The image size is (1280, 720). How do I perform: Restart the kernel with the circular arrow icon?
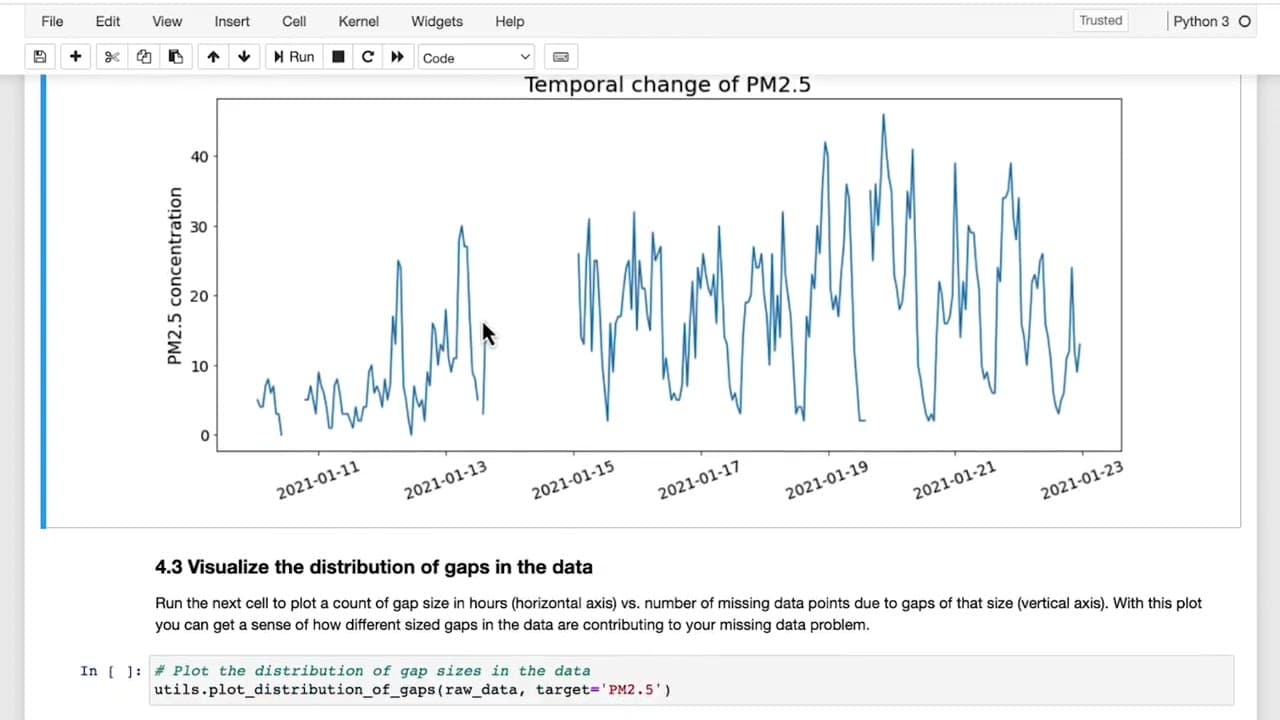coord(368,57)
